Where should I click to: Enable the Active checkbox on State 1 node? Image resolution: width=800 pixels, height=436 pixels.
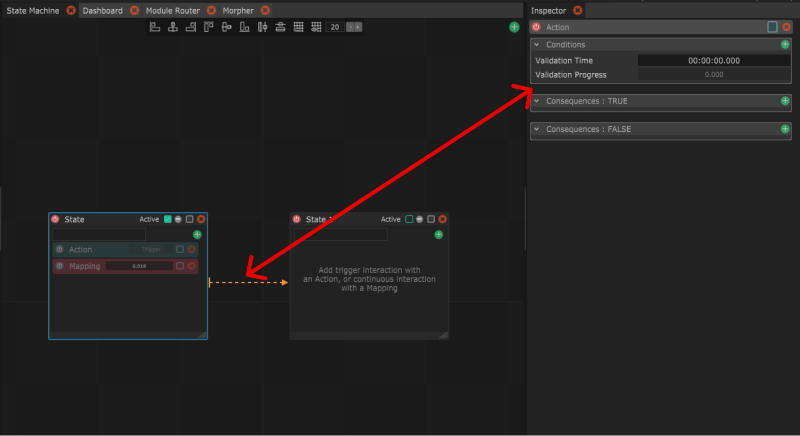pyautogui.click(x=409, y=219)
